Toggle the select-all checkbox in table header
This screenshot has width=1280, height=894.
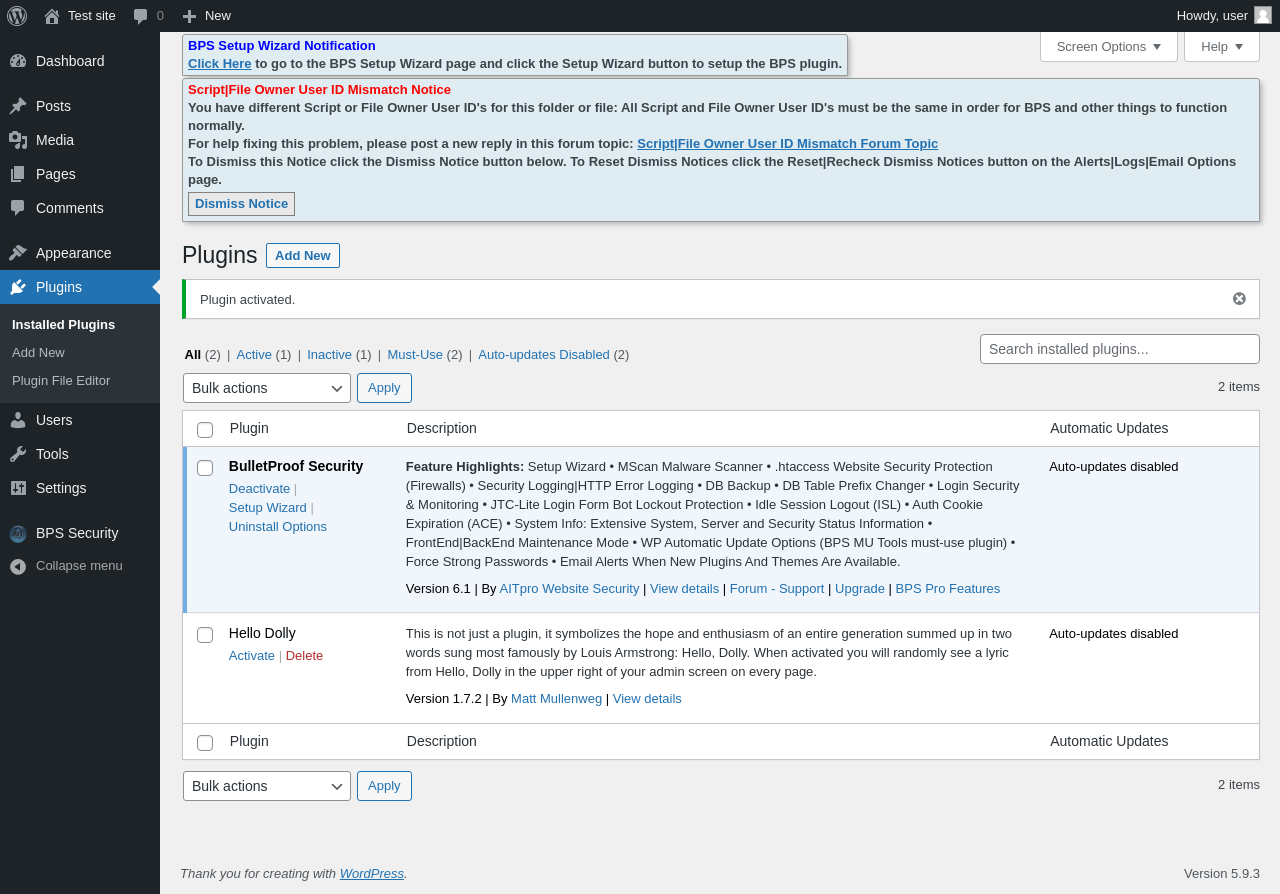point(205,430)
